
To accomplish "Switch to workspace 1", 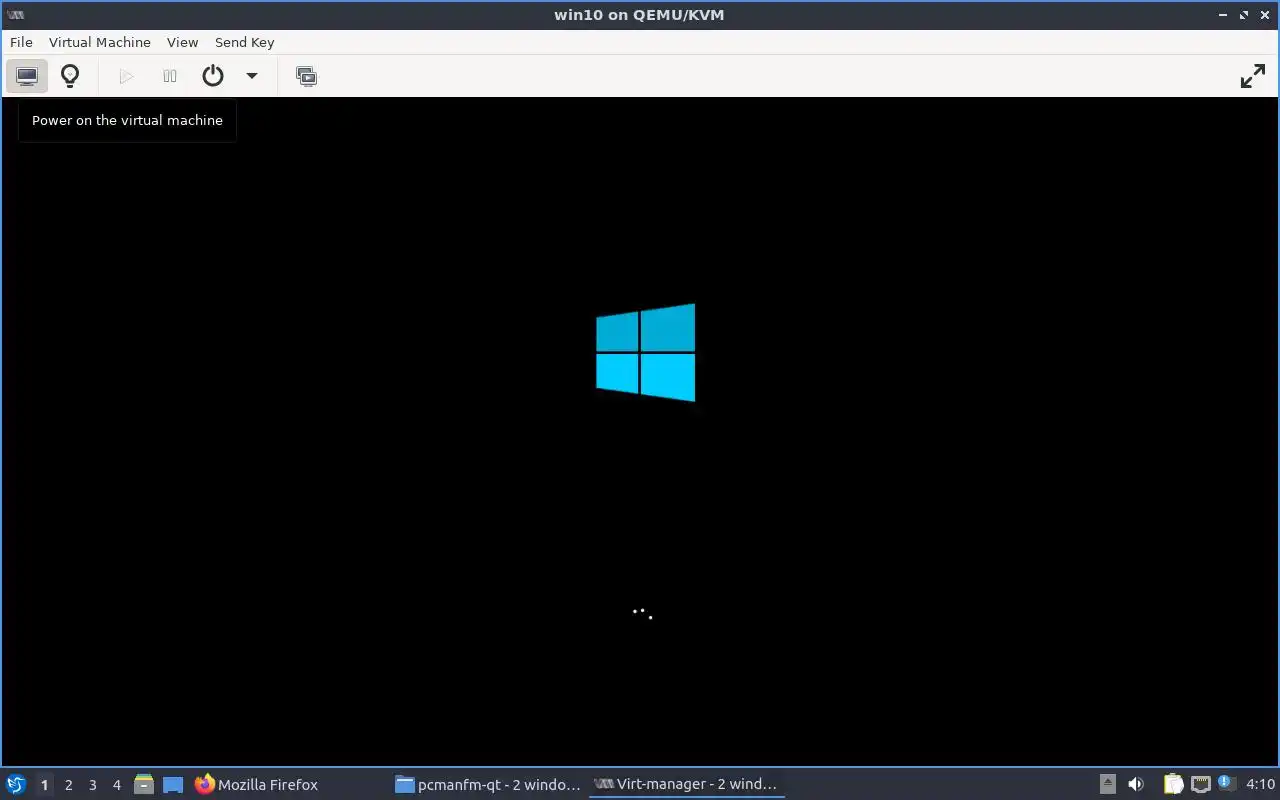I will 44,785.
